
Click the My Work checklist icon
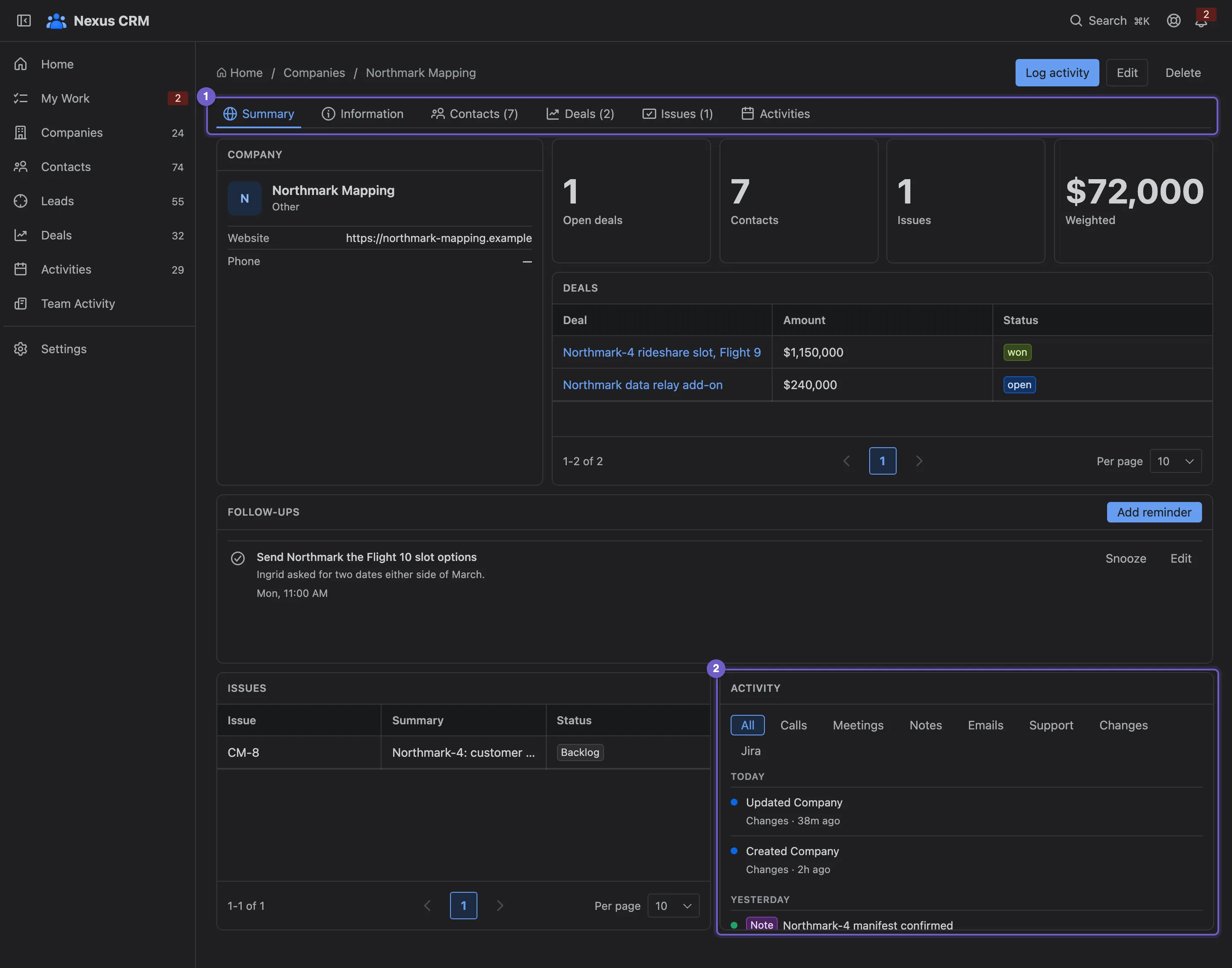(21, 98)
